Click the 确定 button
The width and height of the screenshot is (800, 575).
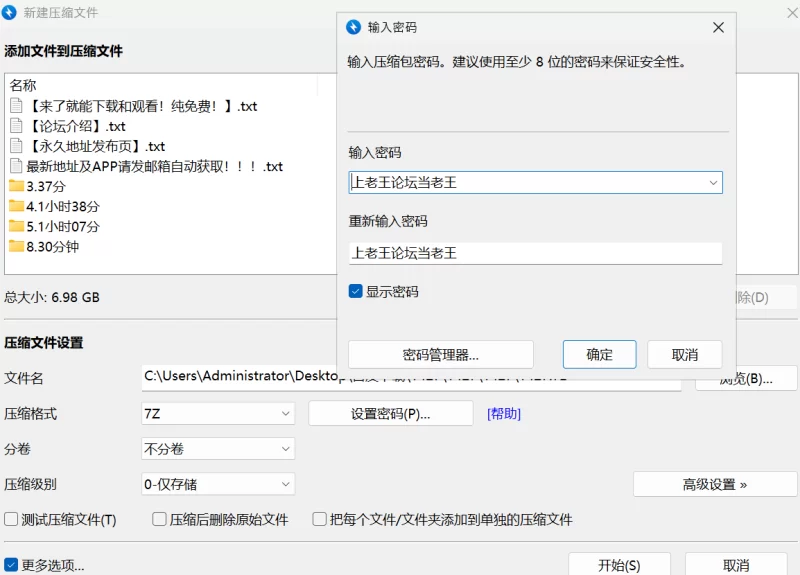tap(600, 354)
